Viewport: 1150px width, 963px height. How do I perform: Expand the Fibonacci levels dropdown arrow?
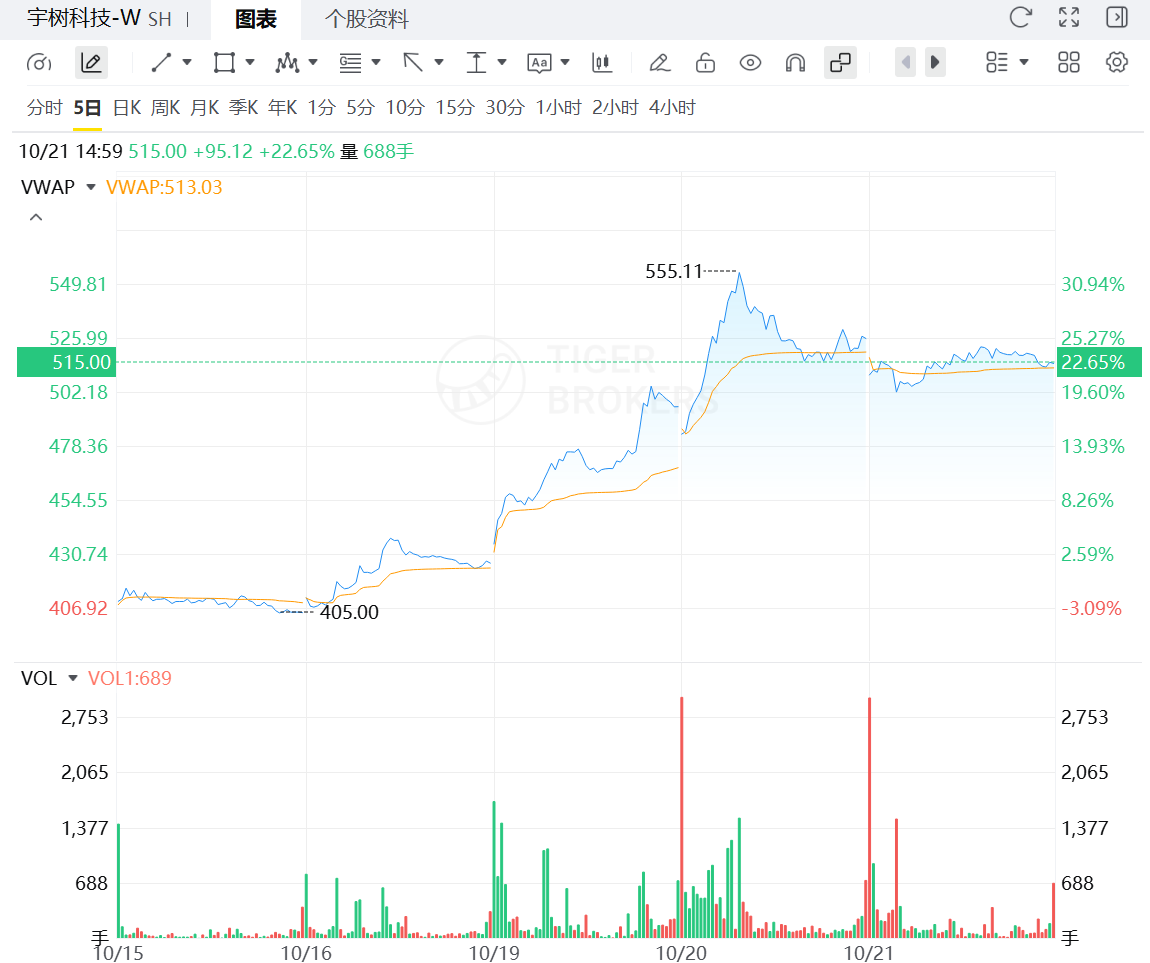point(376,62)
